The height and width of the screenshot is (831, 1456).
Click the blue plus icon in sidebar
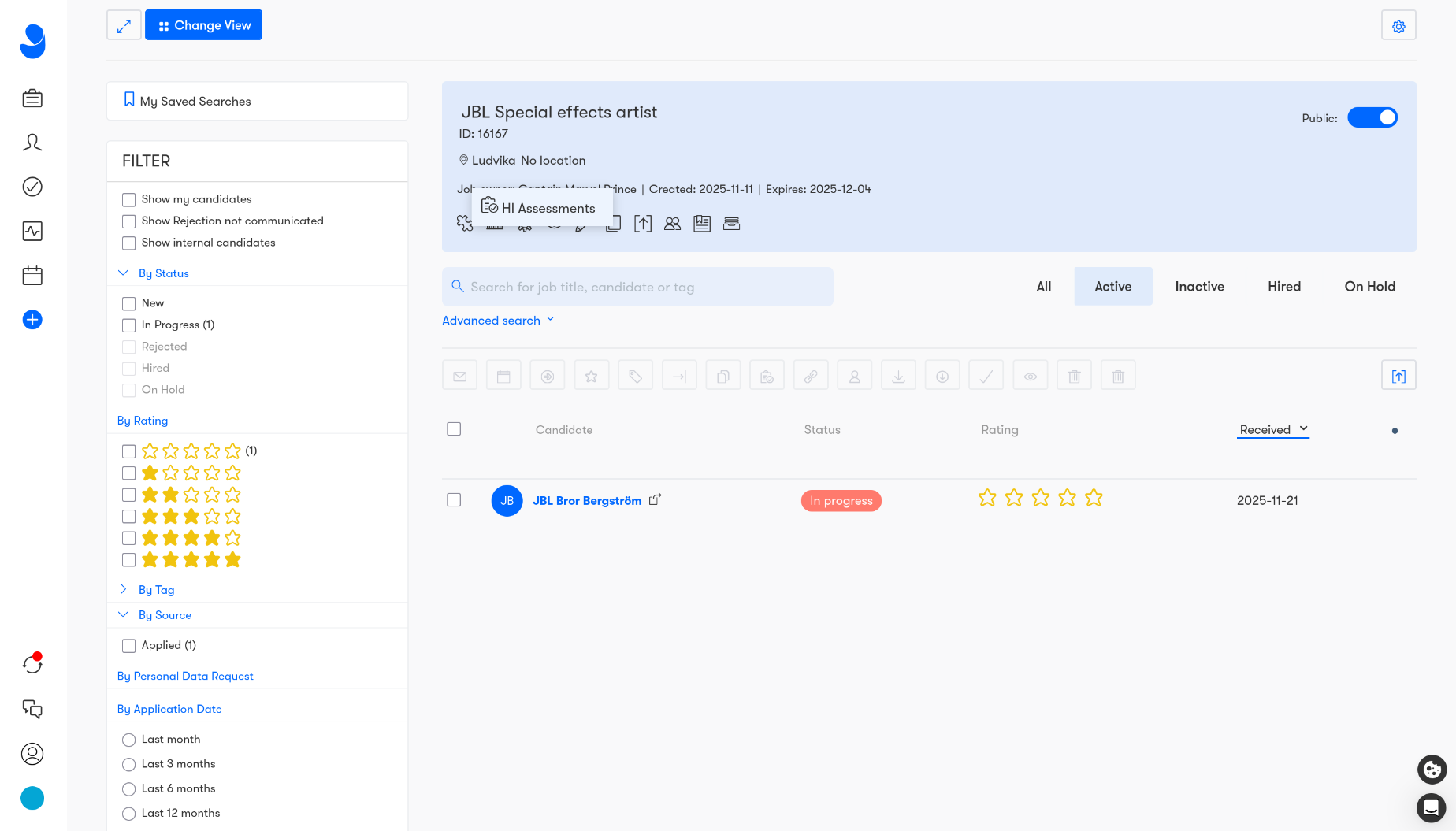[x=32, y=320]
